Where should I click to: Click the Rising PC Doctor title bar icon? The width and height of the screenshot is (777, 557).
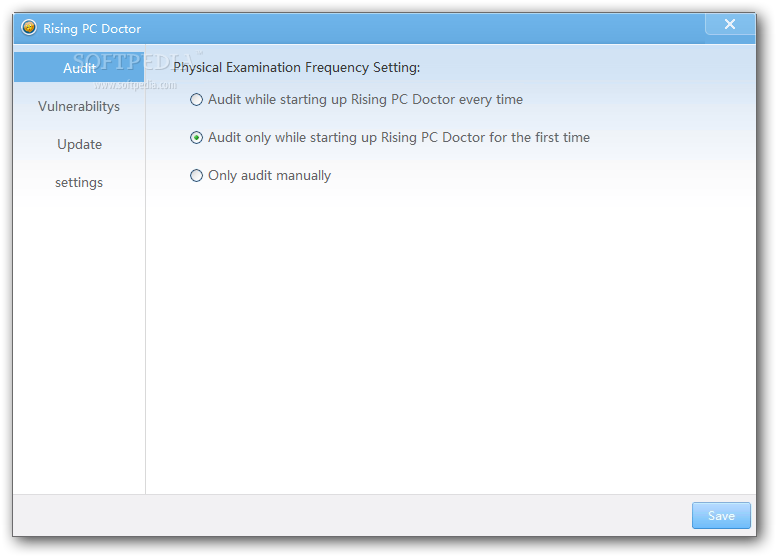pos(29,27)
